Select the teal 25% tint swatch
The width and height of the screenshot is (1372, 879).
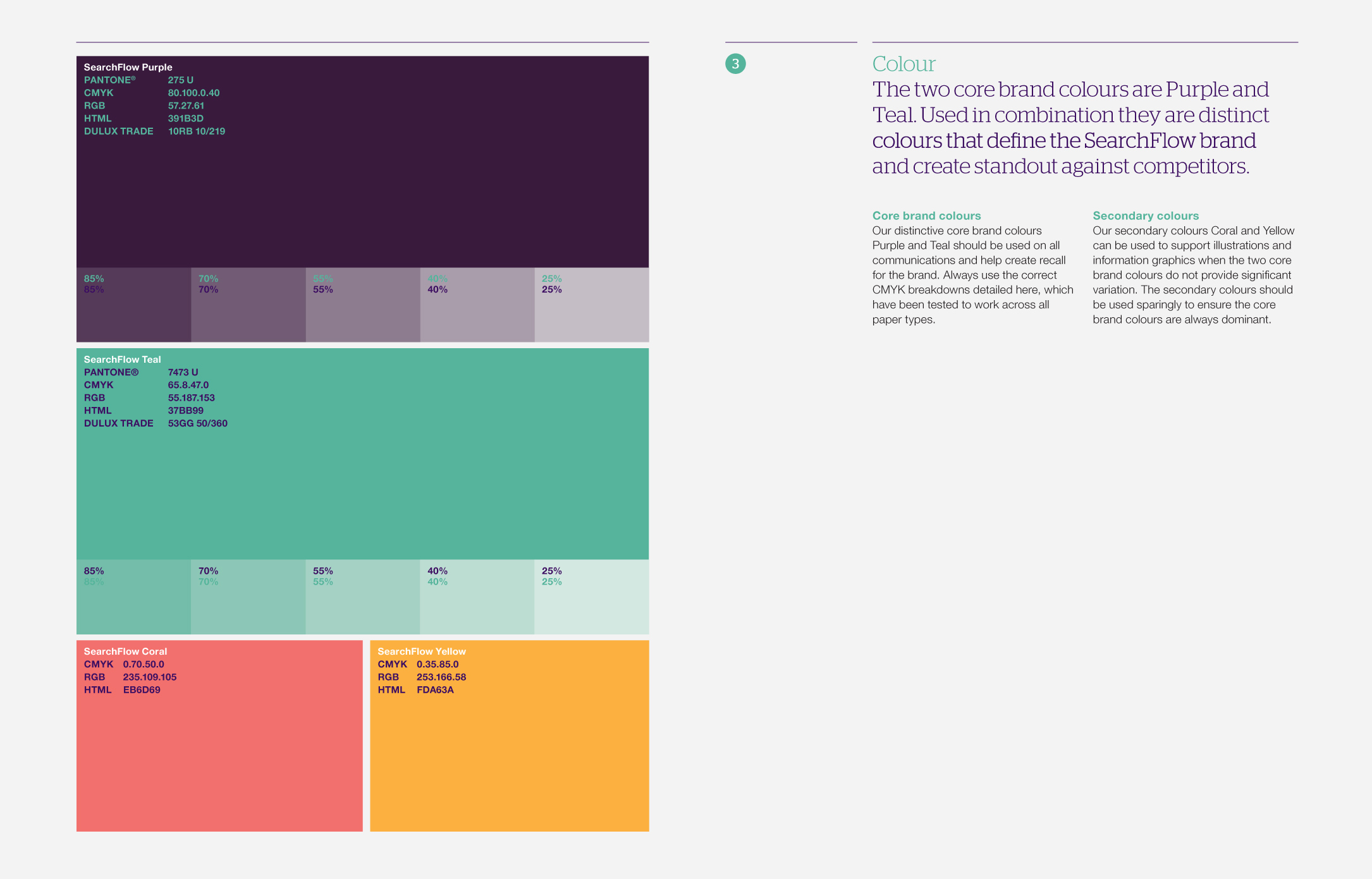[592, 597]
